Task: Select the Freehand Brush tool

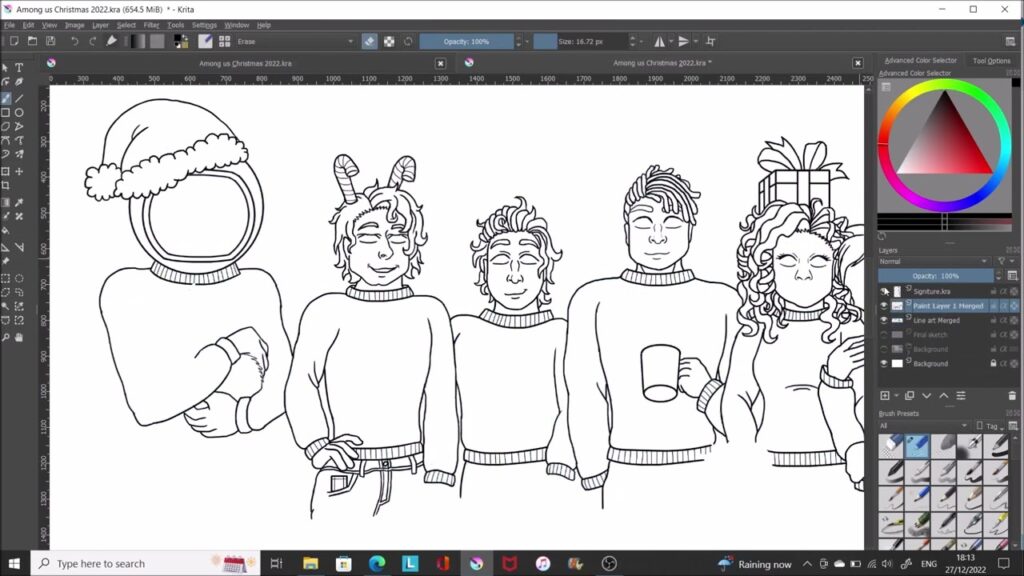Action: 6,98
